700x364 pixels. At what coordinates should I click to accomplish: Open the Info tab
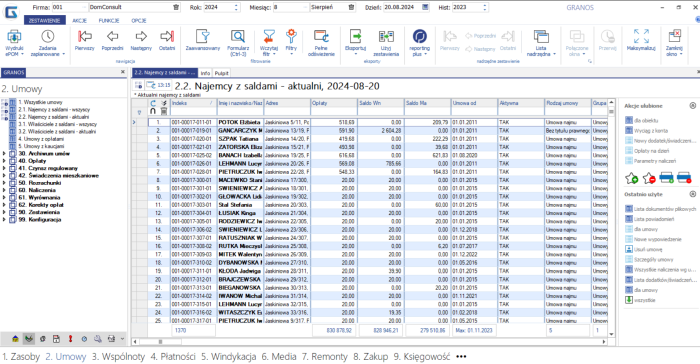point(205,73)
